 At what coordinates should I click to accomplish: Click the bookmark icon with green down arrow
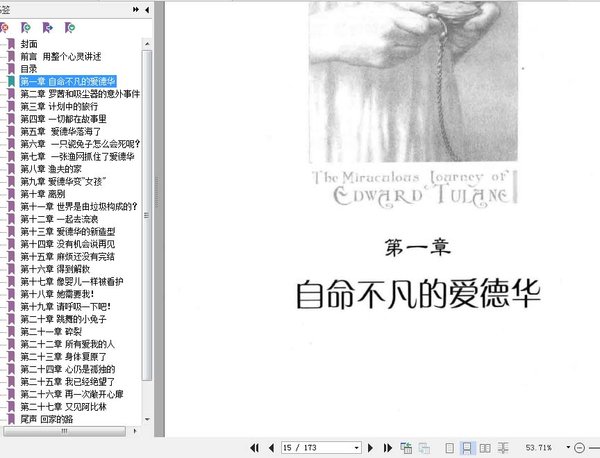pos(70,28)
